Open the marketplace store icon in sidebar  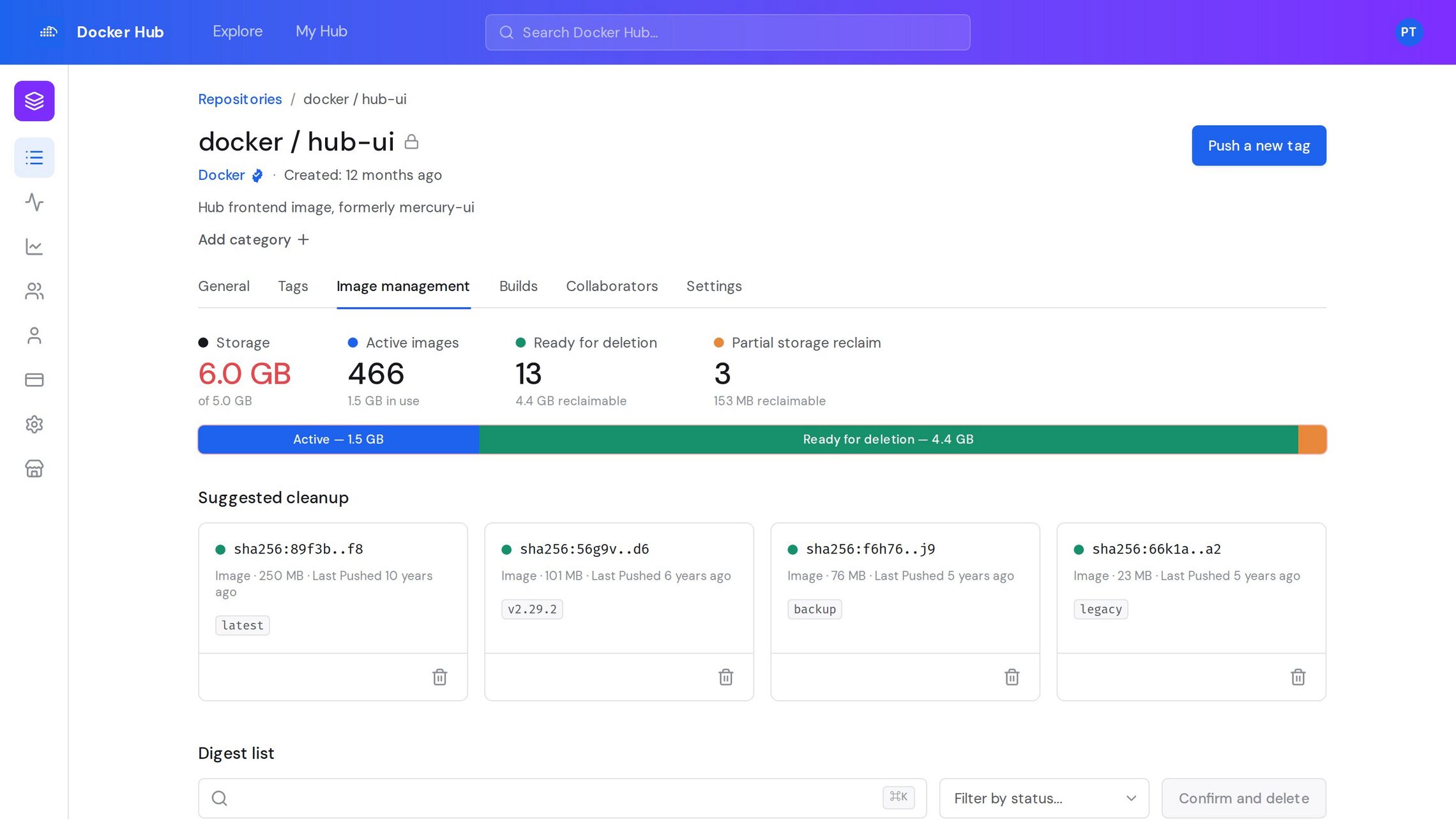(34, 469)
